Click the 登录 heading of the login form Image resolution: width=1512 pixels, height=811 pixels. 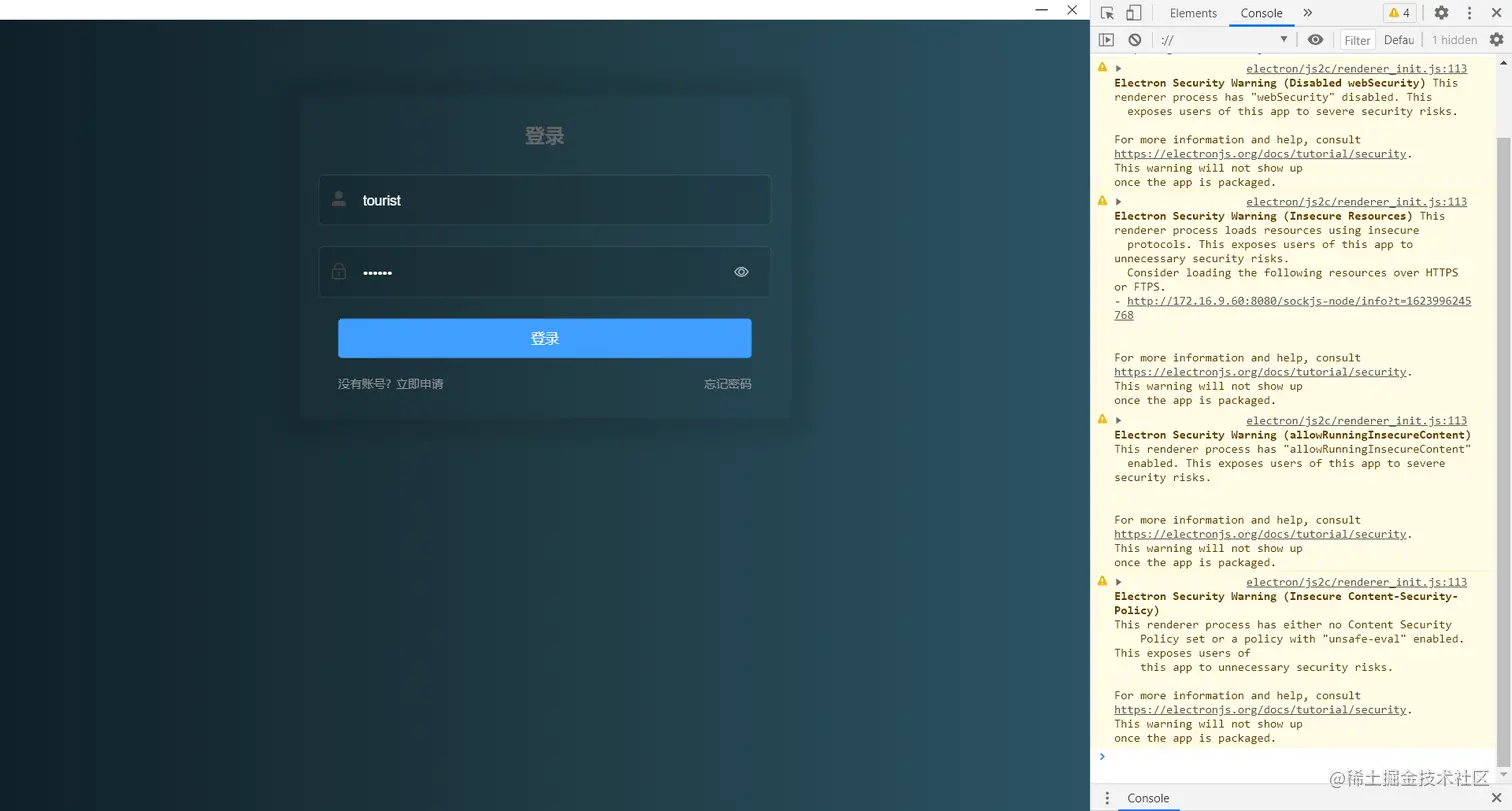coord(545,136)
